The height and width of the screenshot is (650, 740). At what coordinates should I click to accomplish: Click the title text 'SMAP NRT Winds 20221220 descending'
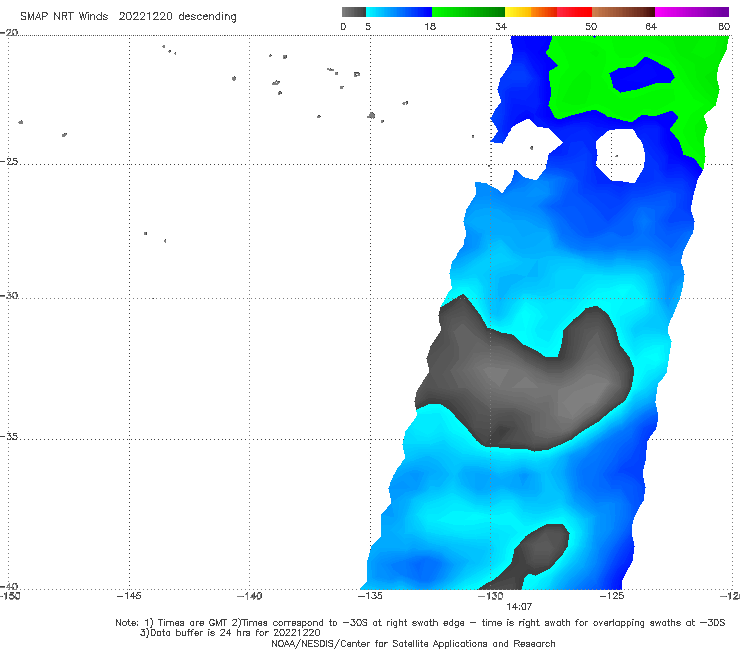point(128,16)
